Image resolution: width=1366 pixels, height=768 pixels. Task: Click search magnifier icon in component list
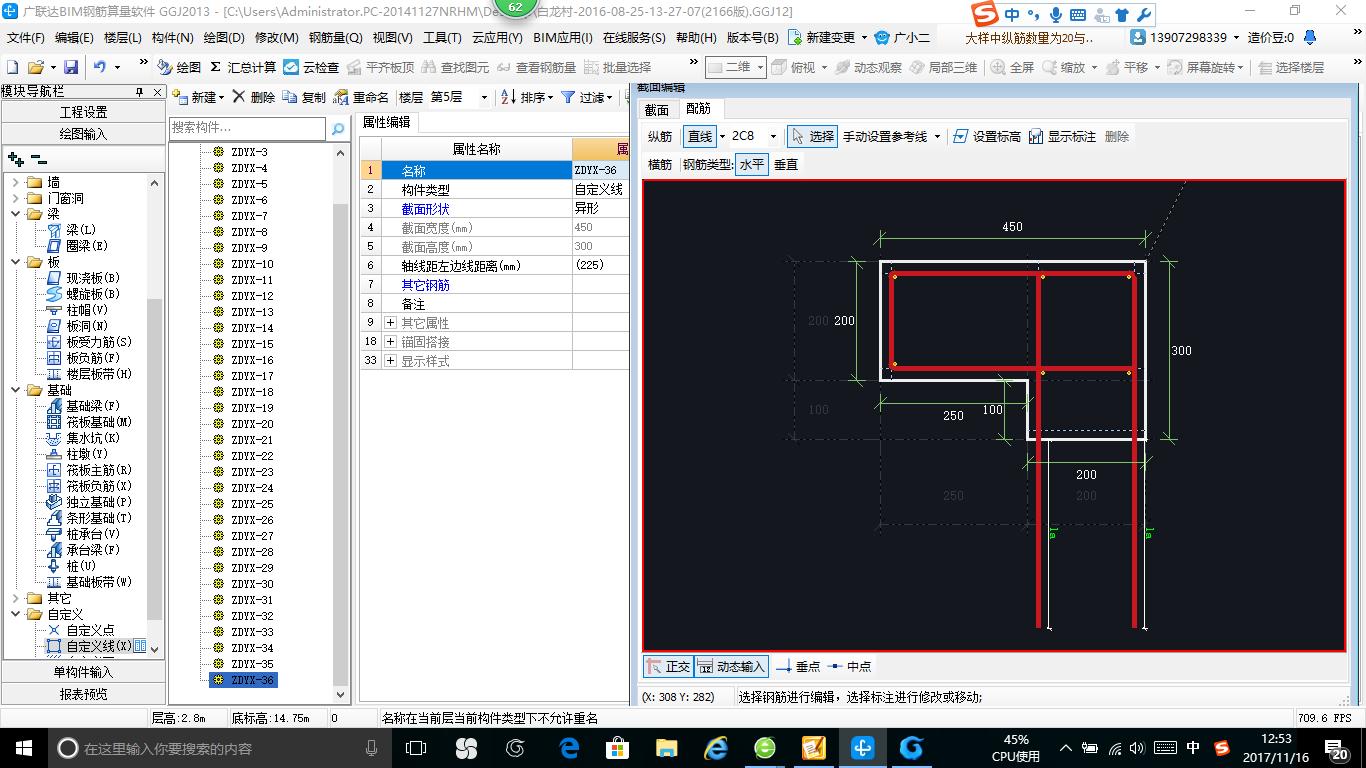click(x=338, y=128)
